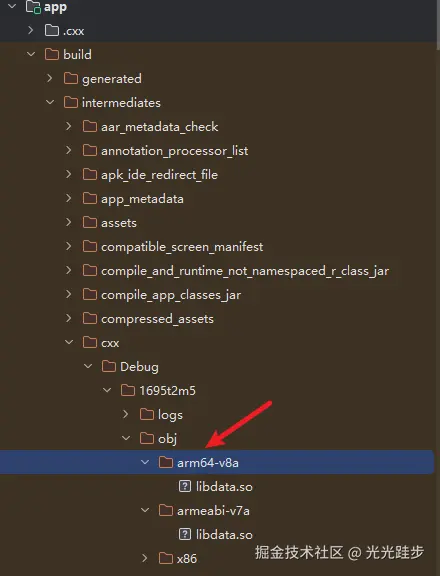This screenshot has height=576, width=440.
Task: Expand the x86 folder arrow
Action: click(x=145, y=558)
